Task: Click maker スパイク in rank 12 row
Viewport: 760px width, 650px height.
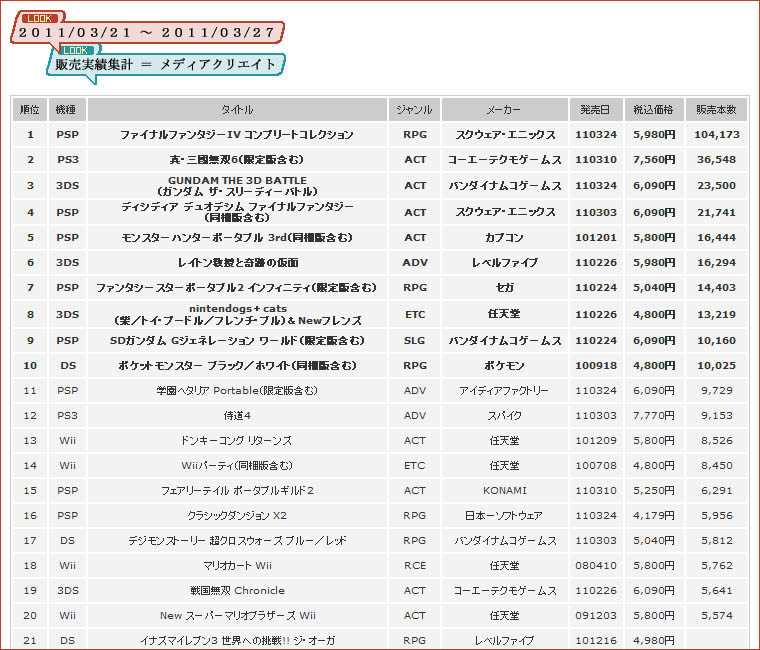Action: point(505,415)
